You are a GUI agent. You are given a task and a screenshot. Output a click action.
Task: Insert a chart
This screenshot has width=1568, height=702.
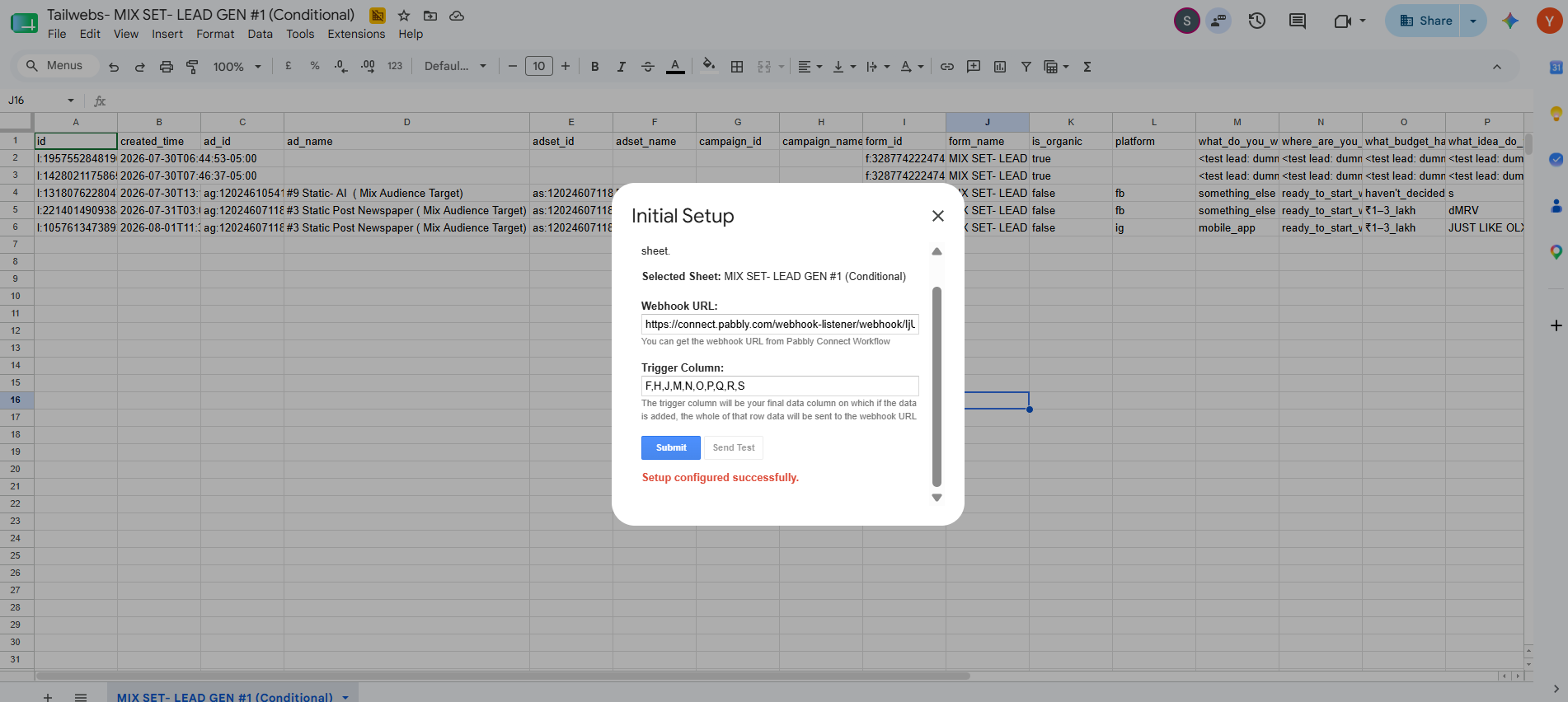click(x=1000, y=67)
